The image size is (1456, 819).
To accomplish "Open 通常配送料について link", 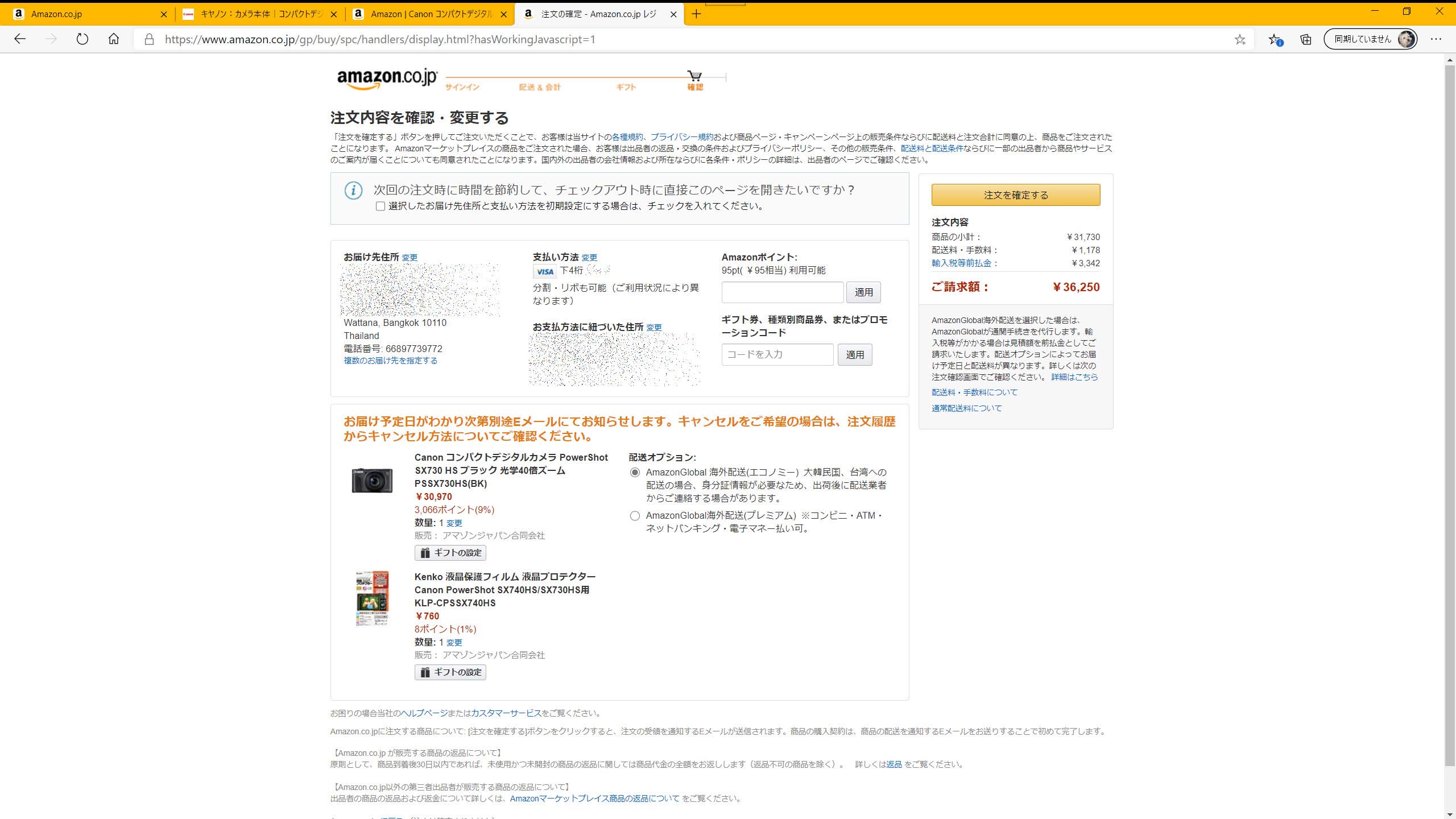I will (967, 408).
